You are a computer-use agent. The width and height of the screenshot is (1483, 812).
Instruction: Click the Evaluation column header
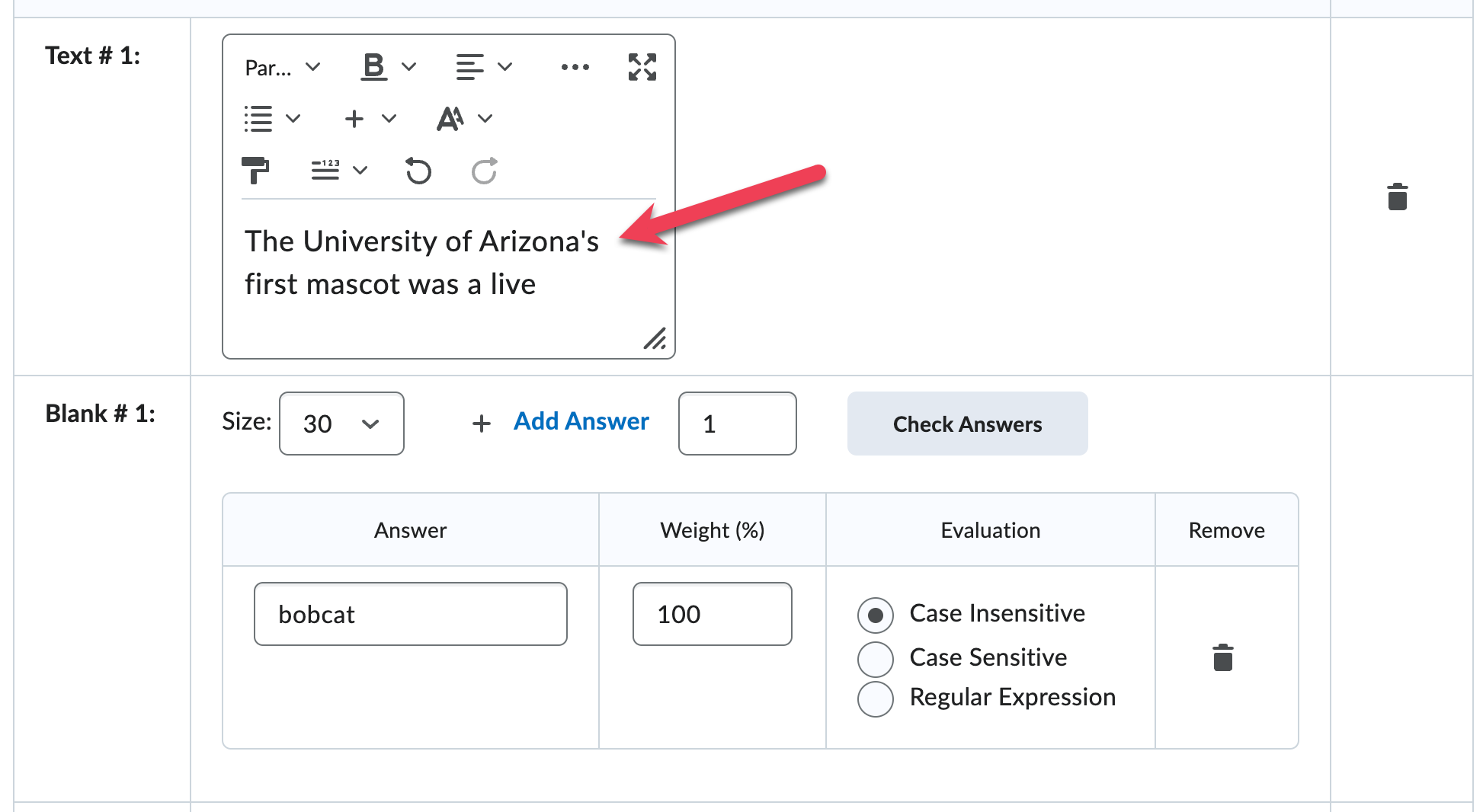[990, 530]
